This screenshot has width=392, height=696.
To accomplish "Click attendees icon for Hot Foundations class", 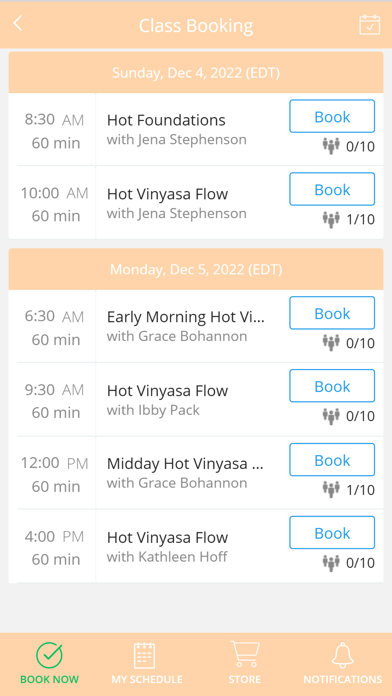I will click(x=331, y=146).
